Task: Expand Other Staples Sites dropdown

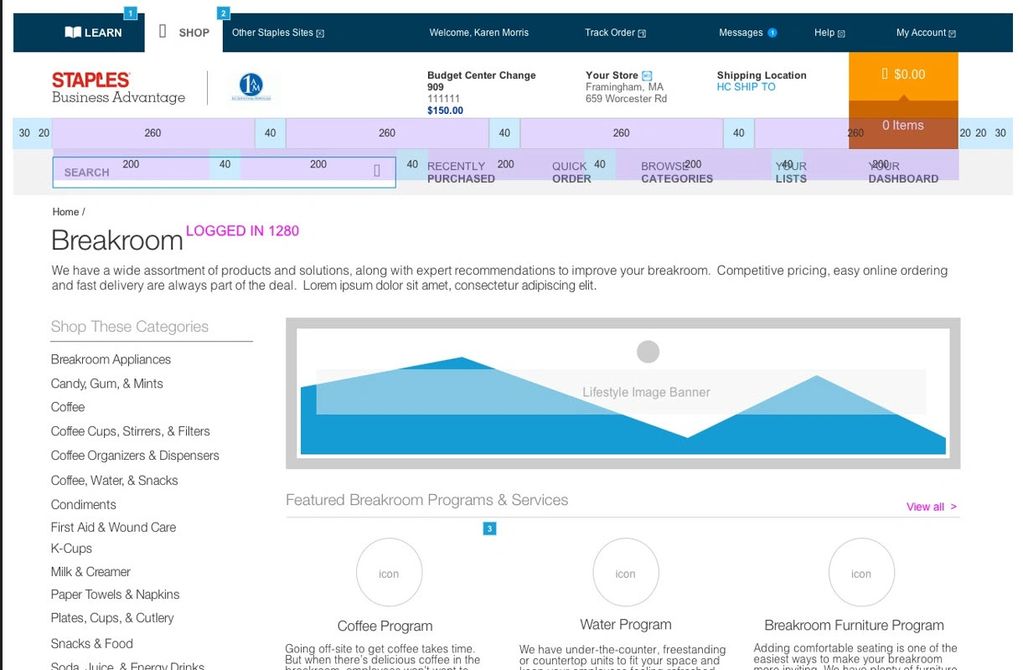Action: tap(278, 33)
